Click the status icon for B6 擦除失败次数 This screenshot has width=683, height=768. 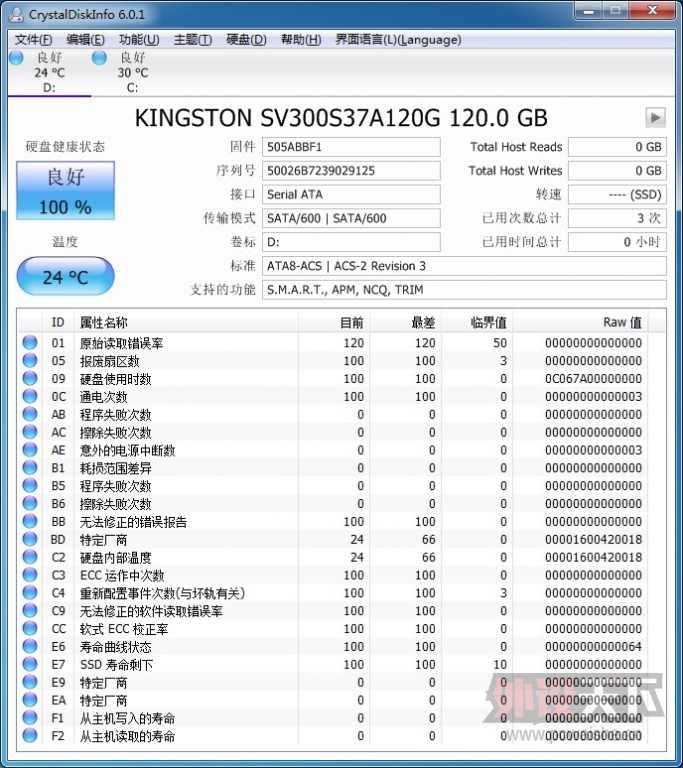click(x=30, y=504)
